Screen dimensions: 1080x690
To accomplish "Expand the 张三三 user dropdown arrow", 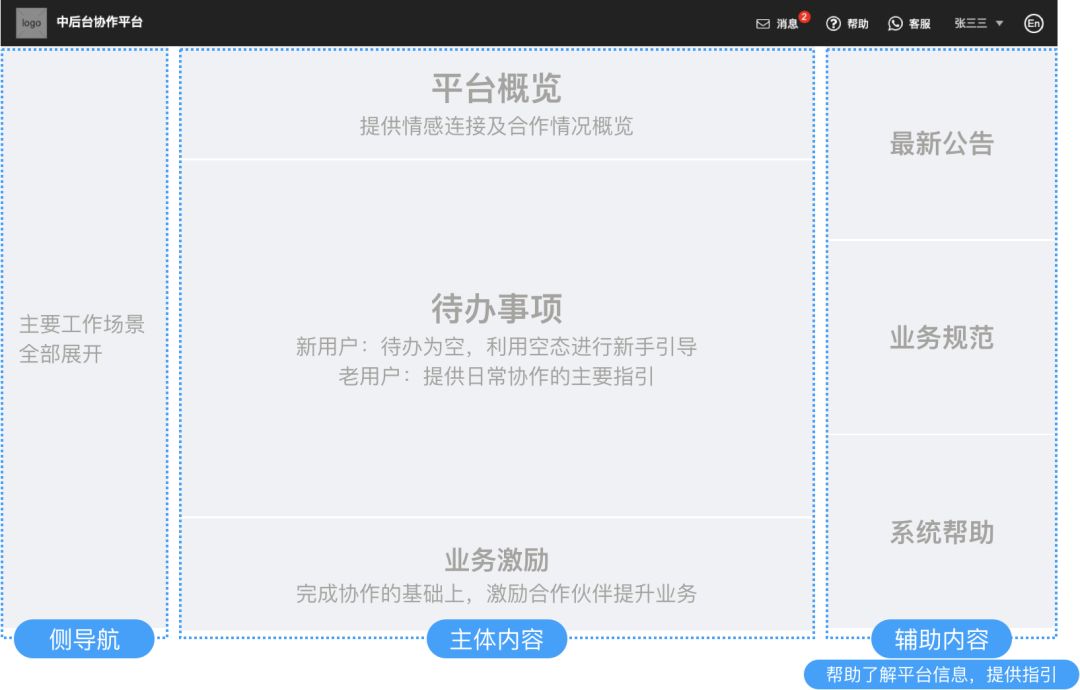I will click(999, 23).
